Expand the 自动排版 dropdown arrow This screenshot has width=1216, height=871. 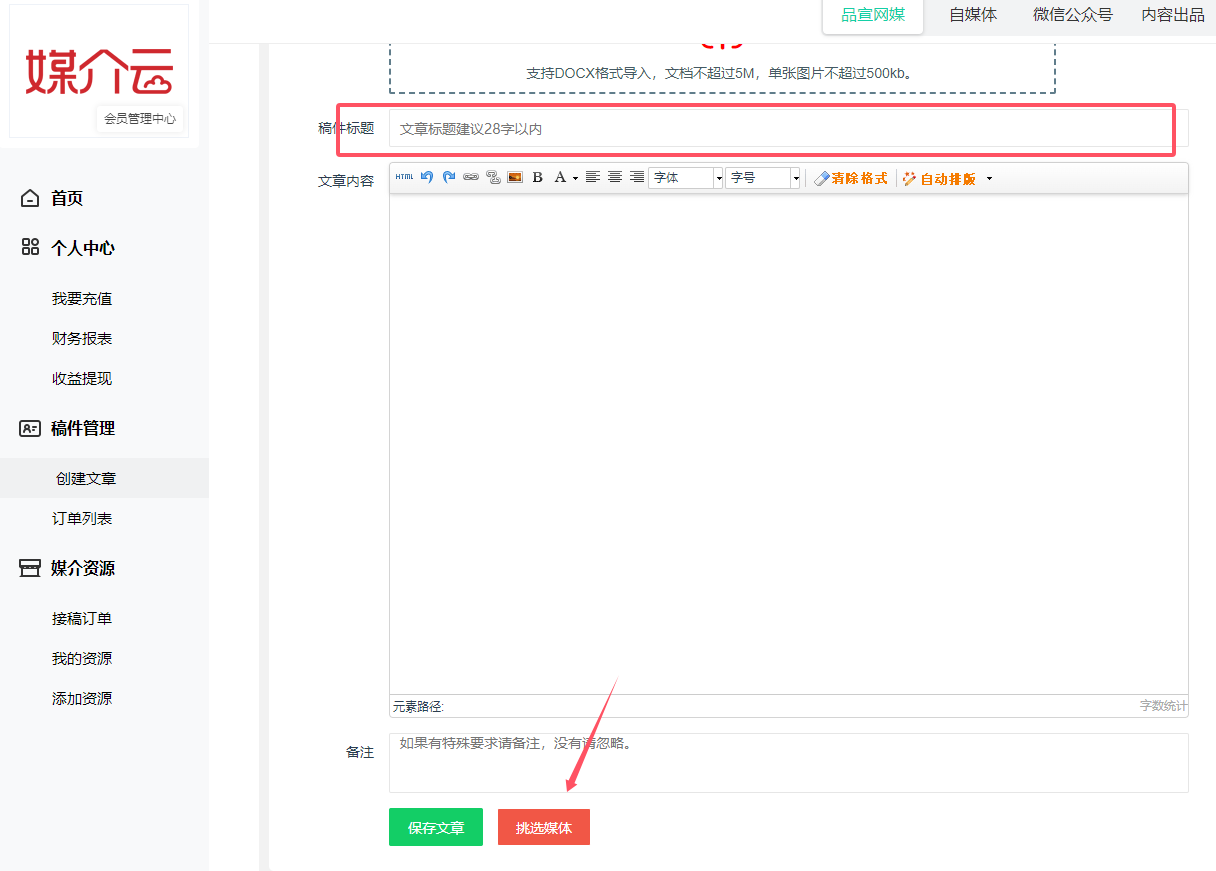pos(990,179)
